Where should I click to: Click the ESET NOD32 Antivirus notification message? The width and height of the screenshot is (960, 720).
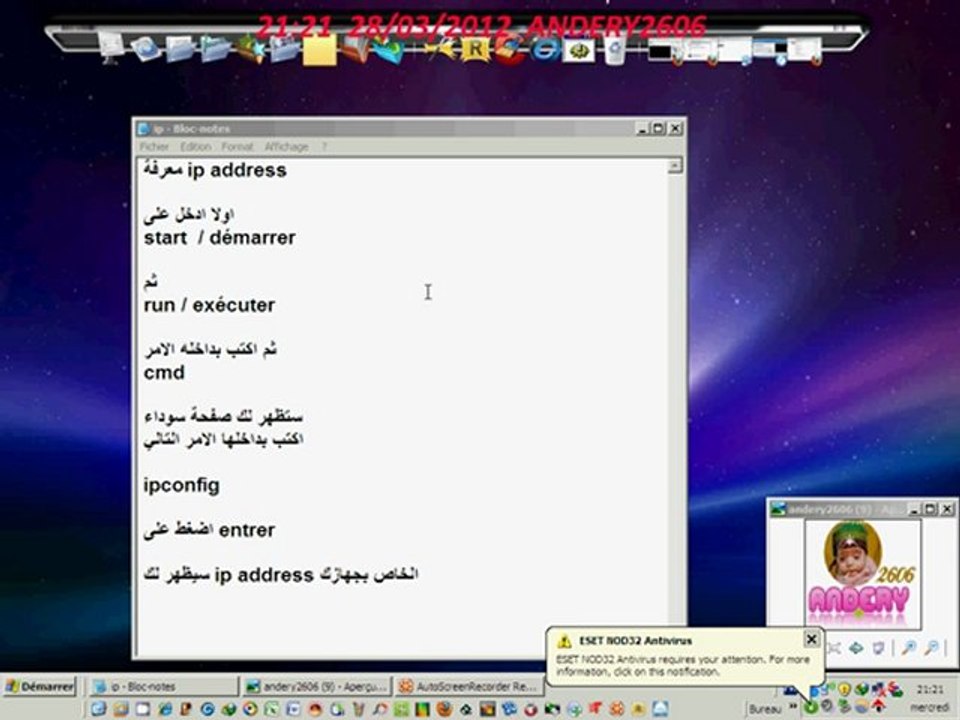(683, 666)
